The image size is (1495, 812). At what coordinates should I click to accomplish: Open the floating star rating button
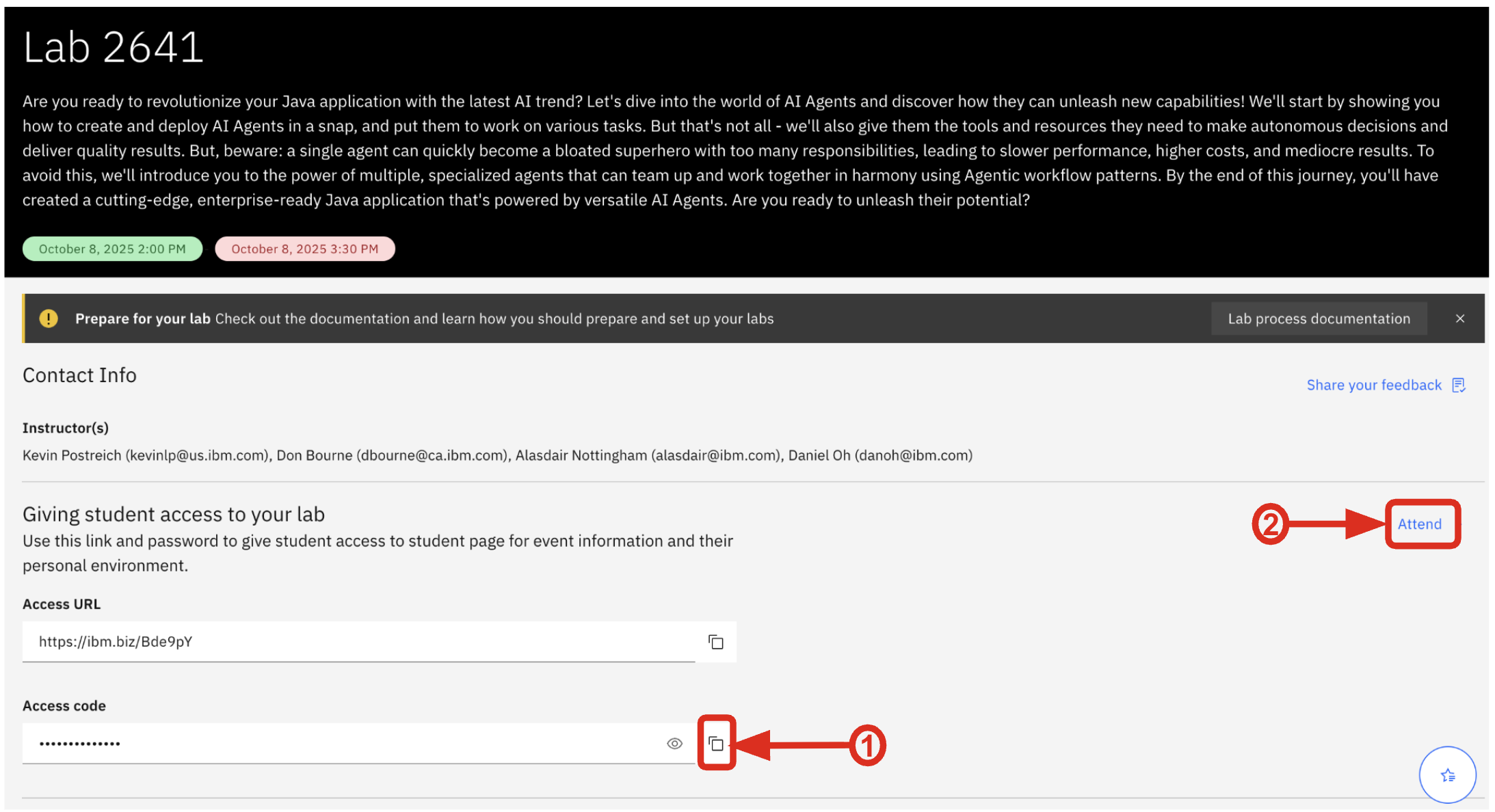tap(1447, 775)
